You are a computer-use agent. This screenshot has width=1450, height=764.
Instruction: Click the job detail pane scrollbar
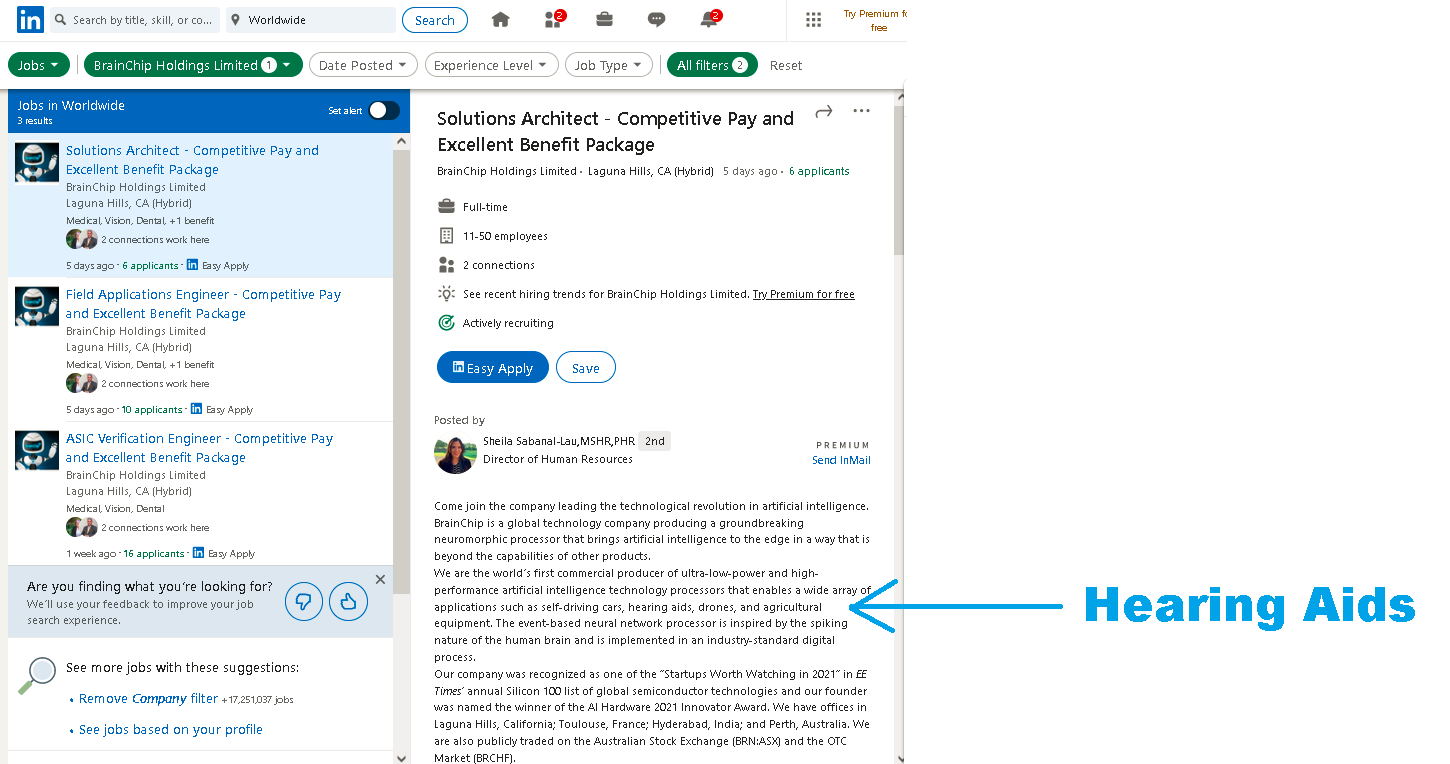pyautogui.click(x=898, y=180)
